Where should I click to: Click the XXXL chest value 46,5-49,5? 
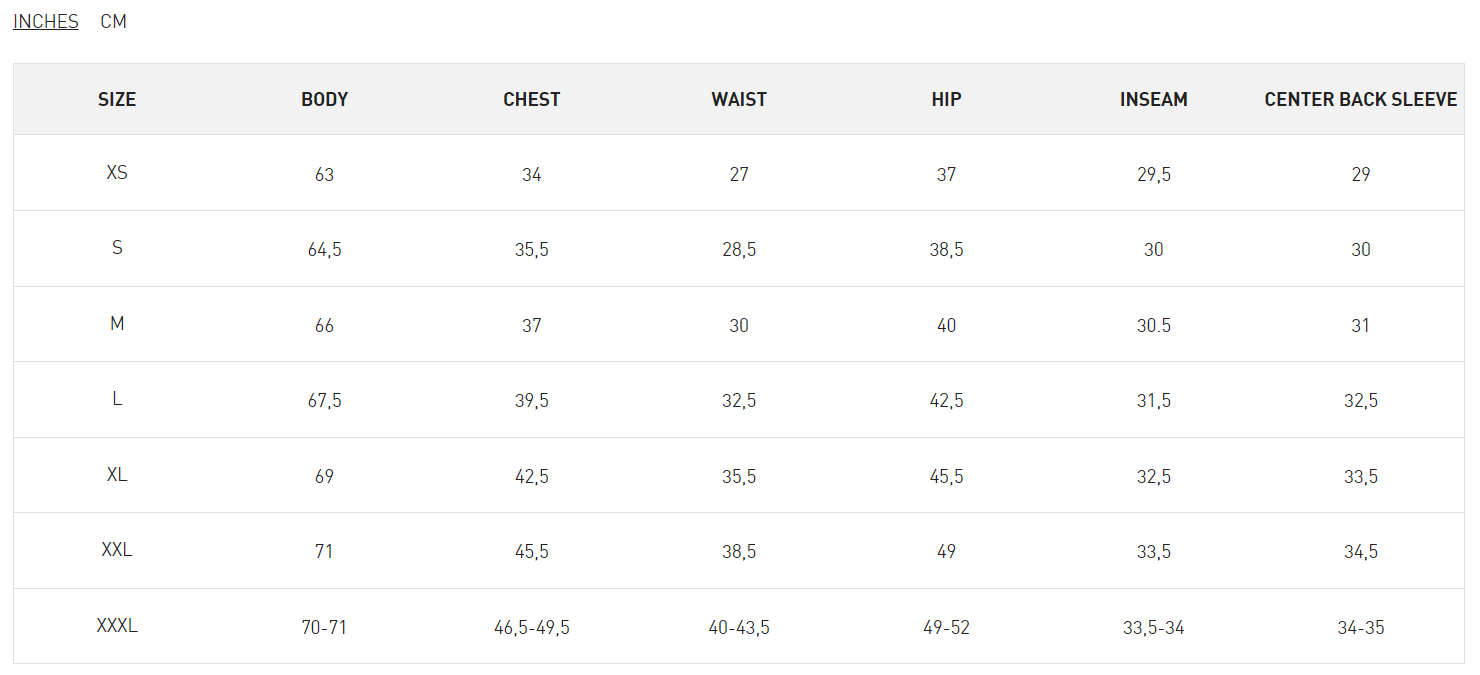531,628
